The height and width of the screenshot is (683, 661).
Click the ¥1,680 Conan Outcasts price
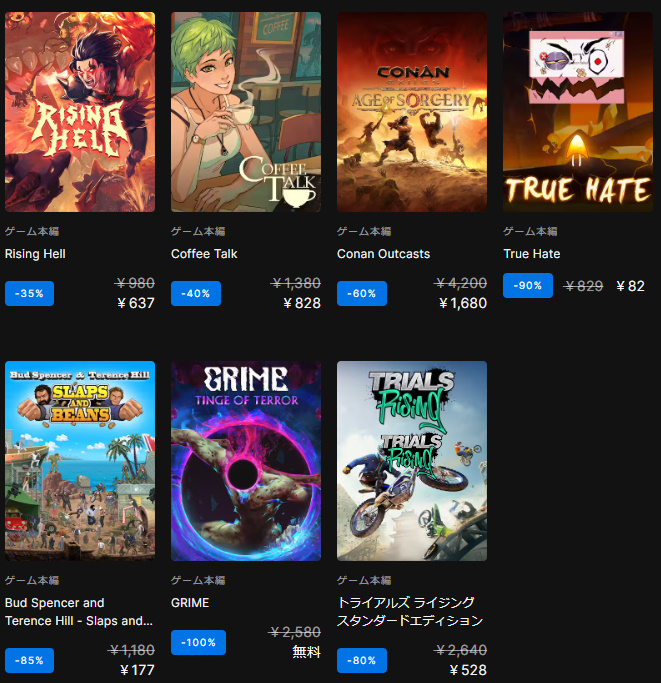click(463, 303)
